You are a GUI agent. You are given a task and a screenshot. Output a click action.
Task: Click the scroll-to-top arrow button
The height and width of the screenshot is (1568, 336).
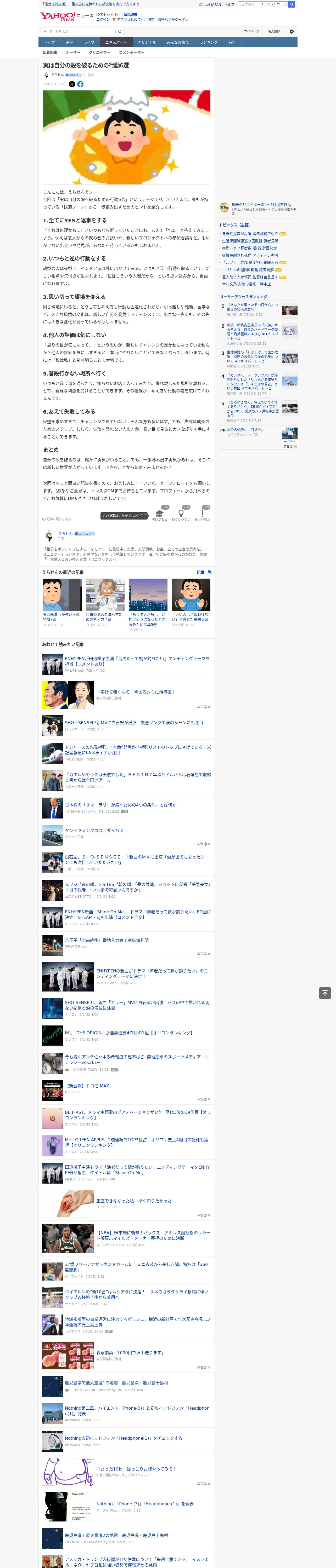325,993
